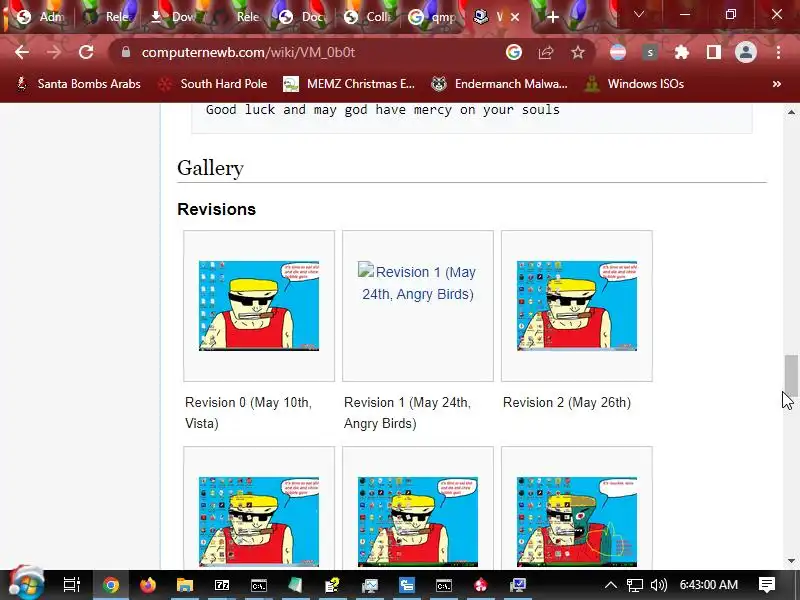The height and width of the screenshot is (600, 800).
Task: Open the second command prompt taskbar icon
Action: [x=444, y=585]
